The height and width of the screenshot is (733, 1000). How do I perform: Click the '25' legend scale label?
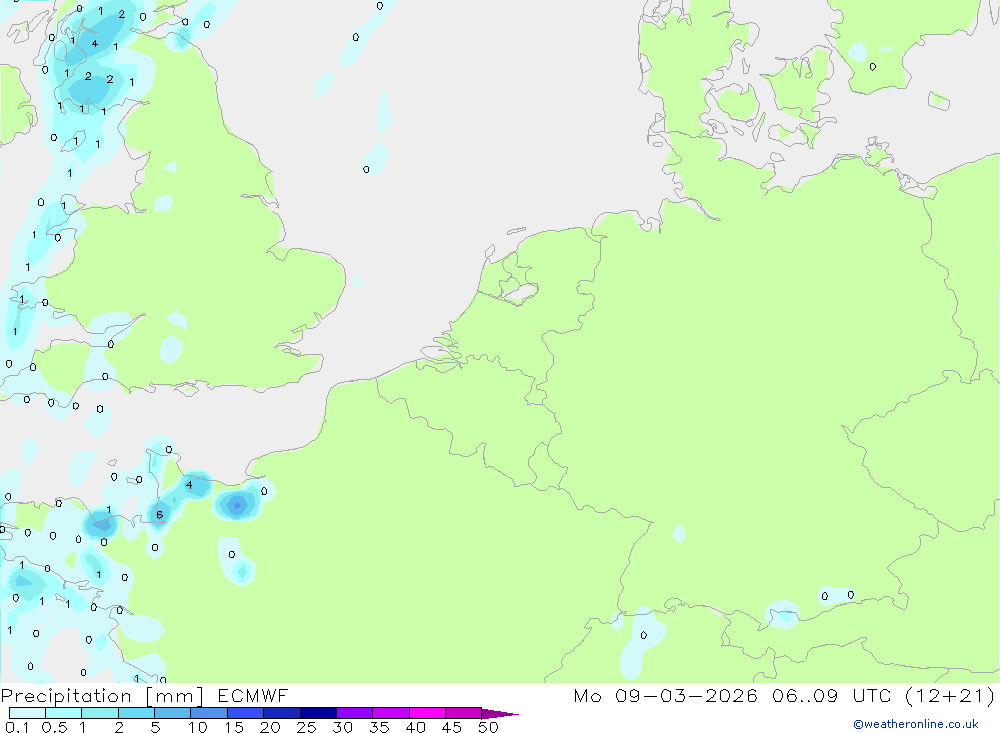click(307, 727)
